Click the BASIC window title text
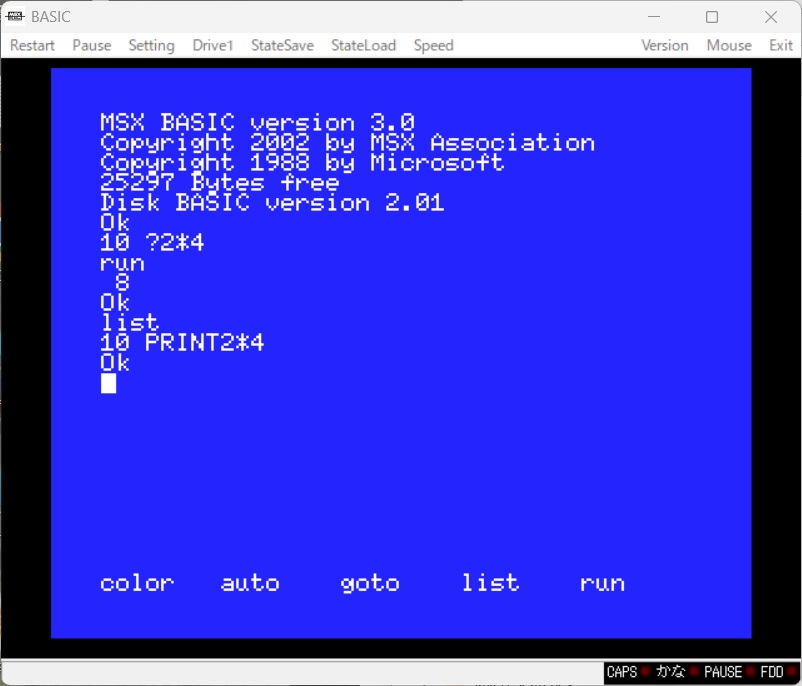 click(x=51, y=17)
